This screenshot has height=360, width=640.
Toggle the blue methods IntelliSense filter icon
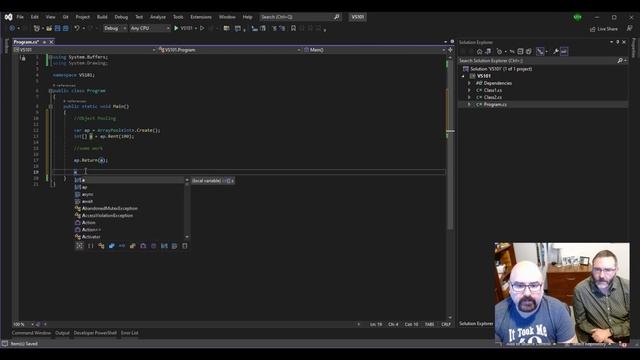pos(111,246)
